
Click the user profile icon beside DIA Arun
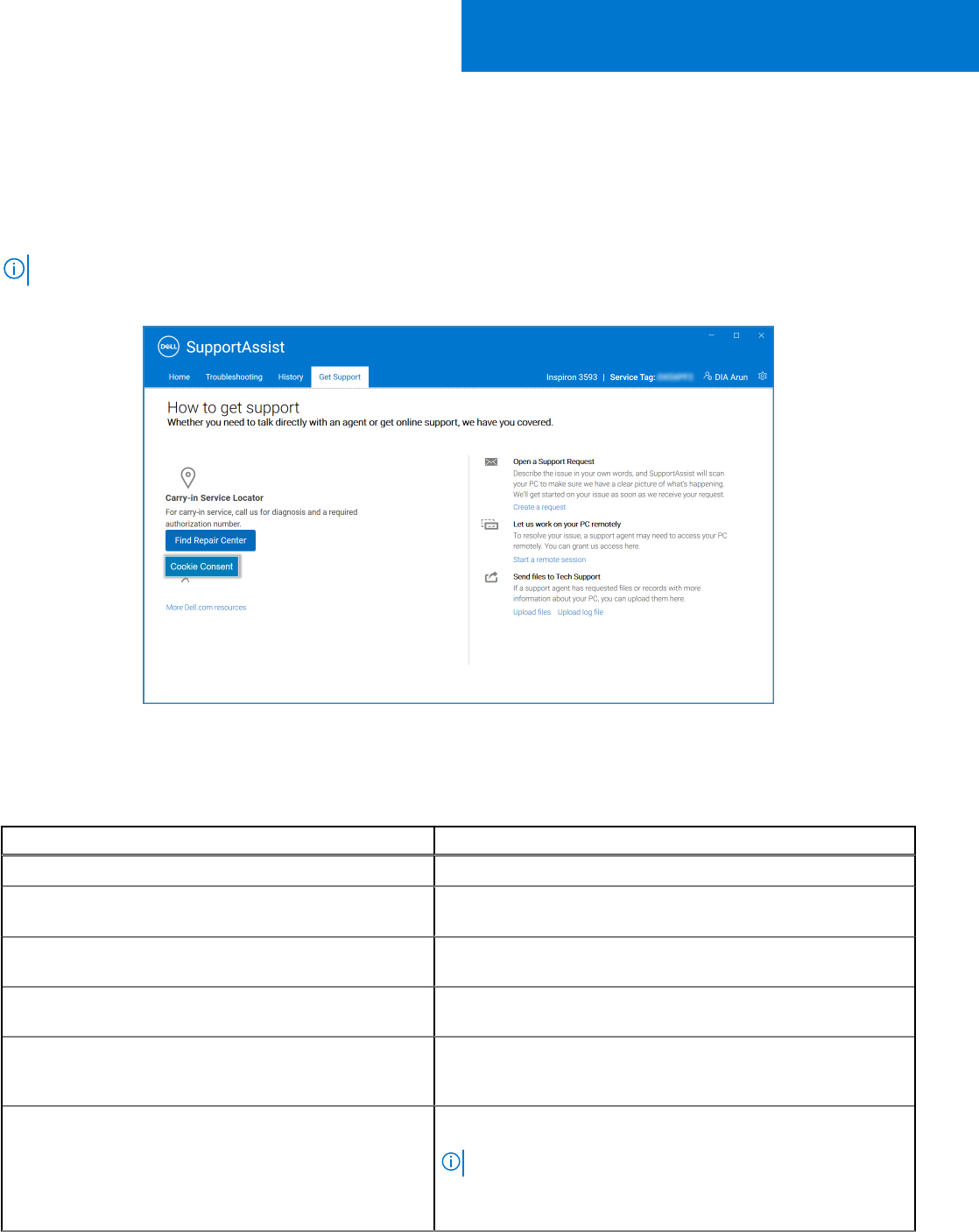[x=708, y=377]
